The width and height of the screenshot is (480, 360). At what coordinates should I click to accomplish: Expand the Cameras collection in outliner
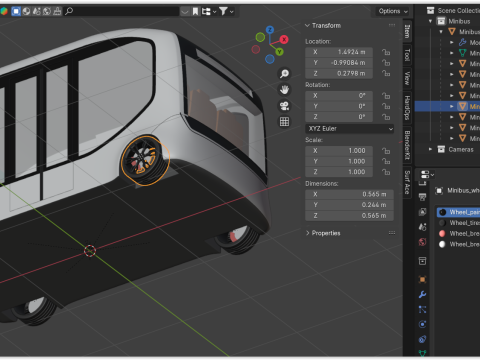(x=430, y=149)
